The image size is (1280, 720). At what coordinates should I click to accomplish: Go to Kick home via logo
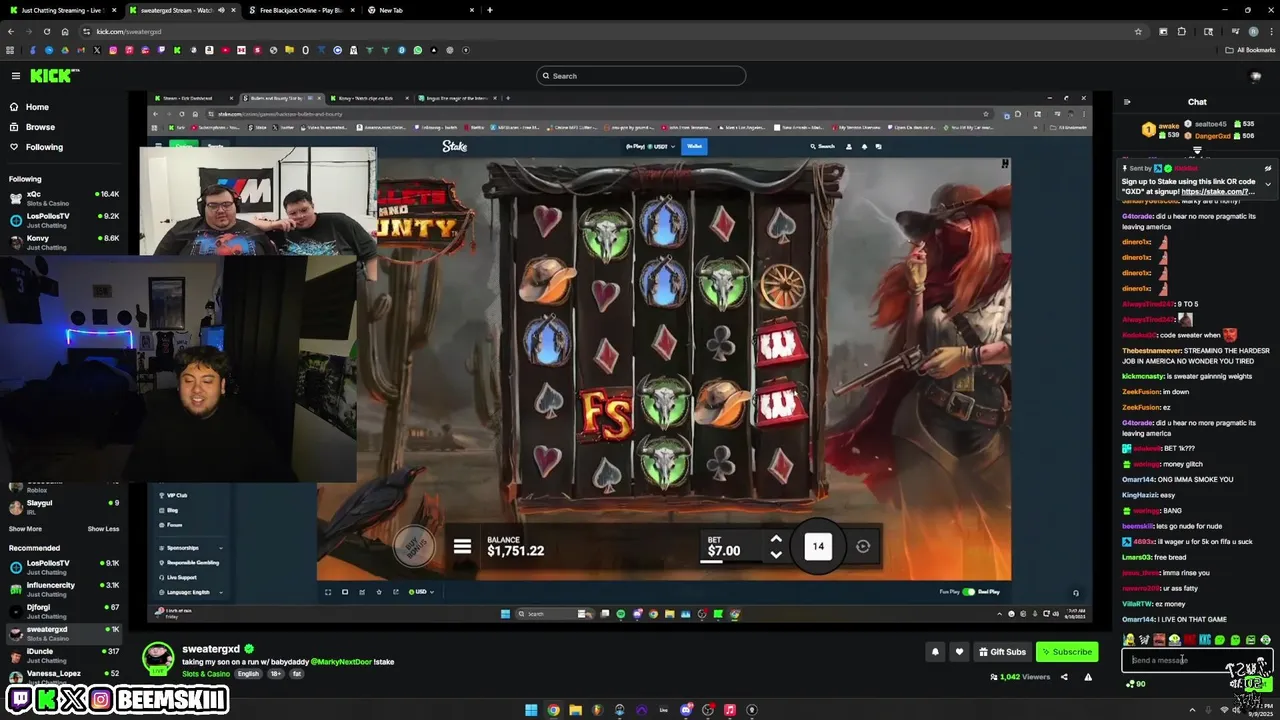coord(50,76)
